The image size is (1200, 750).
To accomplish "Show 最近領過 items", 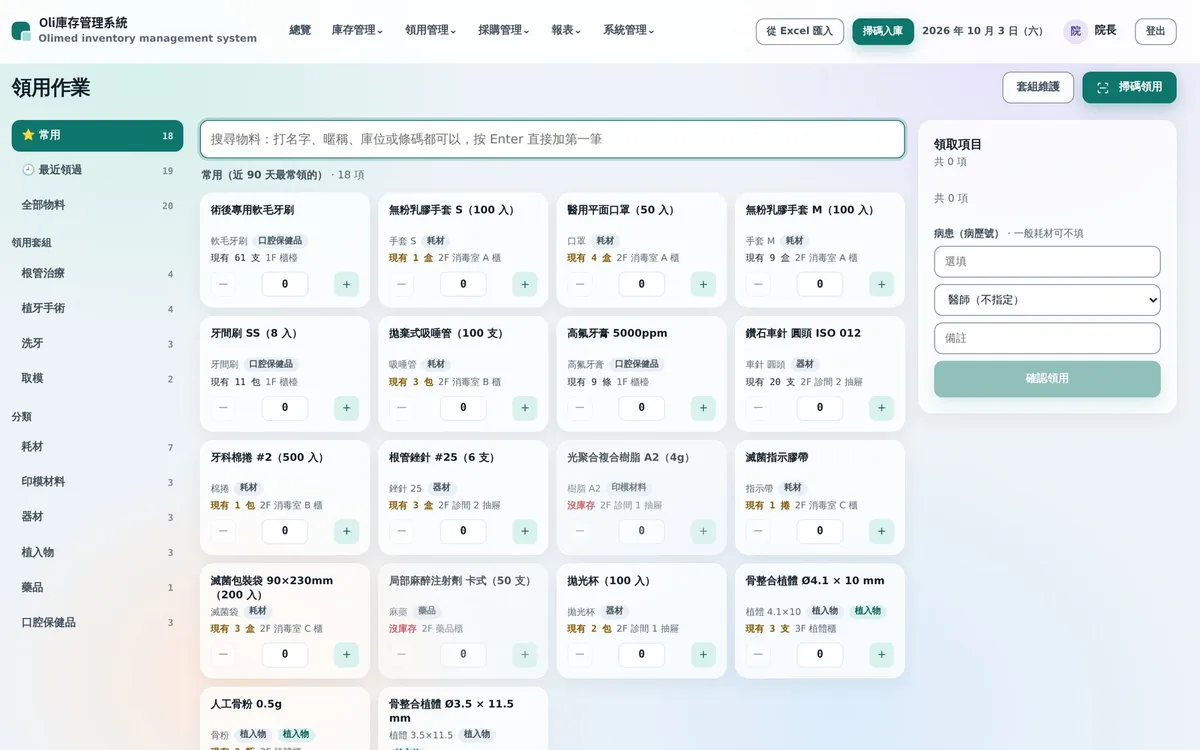I will 98,171.
